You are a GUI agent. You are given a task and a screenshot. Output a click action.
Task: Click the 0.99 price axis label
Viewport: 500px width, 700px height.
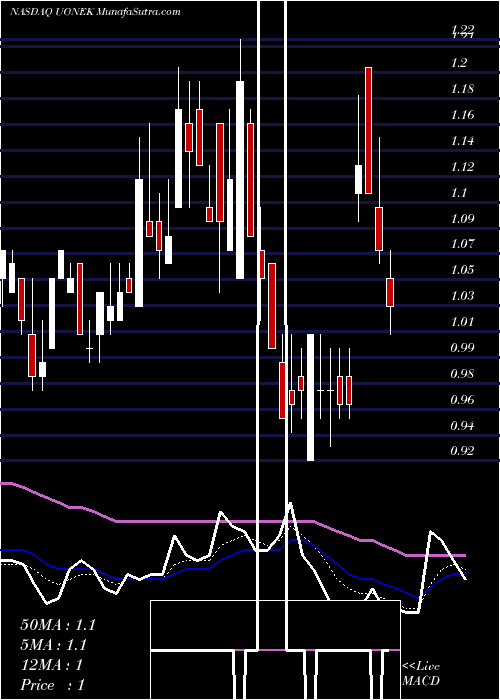click(x=462, y=347)
